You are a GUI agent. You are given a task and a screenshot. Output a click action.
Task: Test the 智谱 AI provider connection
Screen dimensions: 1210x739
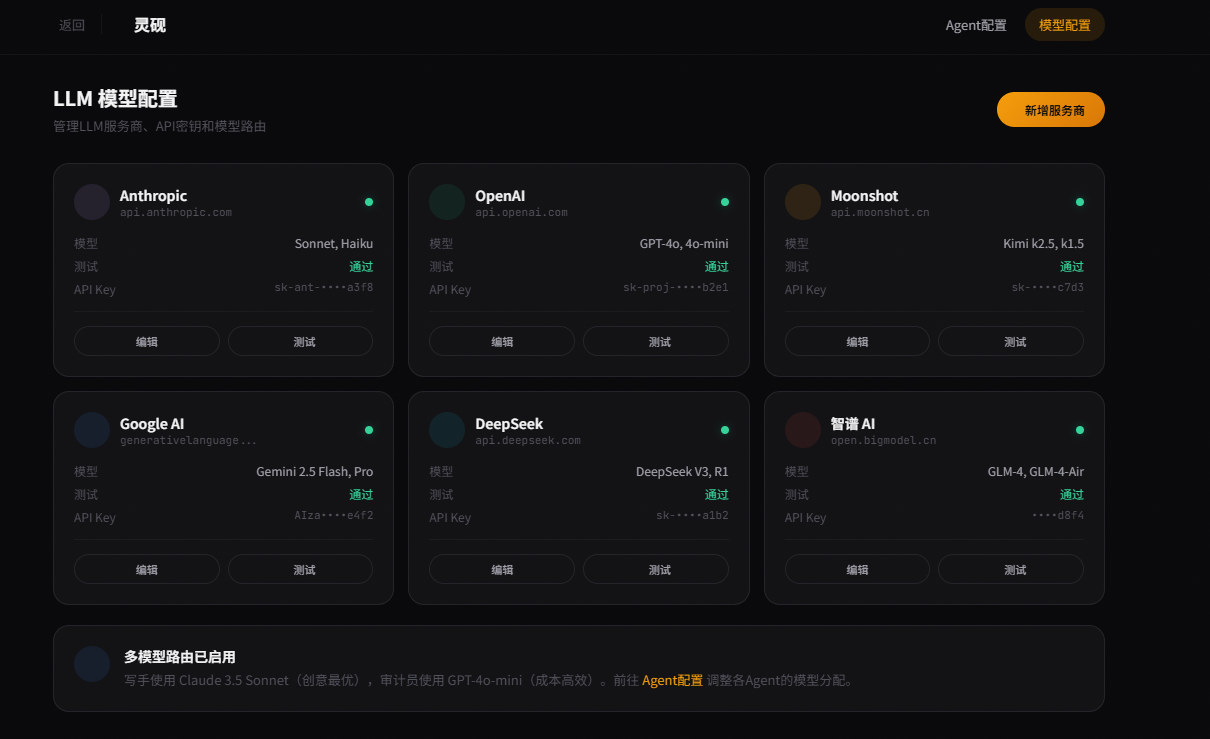tap(1011, 569)
